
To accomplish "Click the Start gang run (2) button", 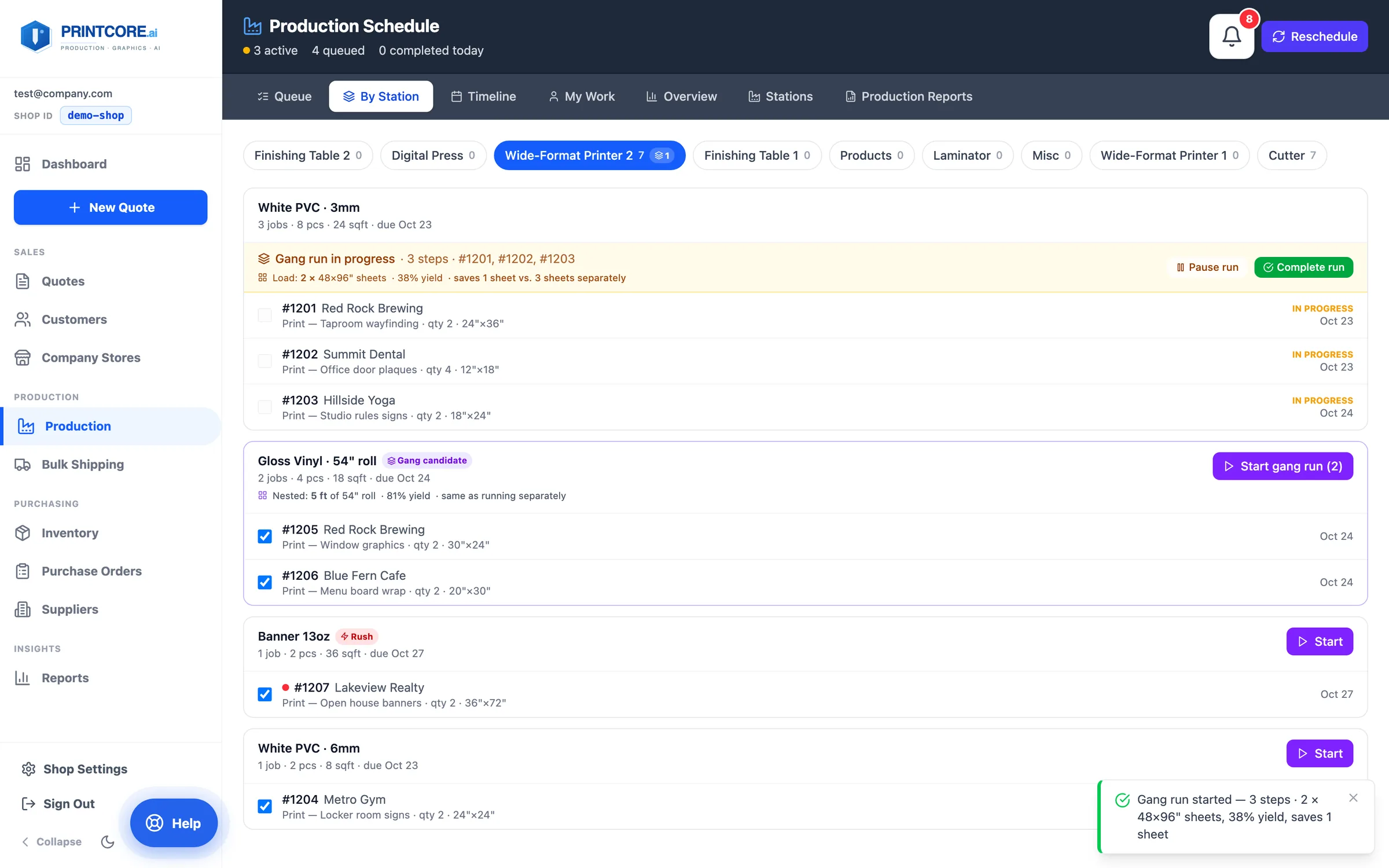I will (1283, 466).
